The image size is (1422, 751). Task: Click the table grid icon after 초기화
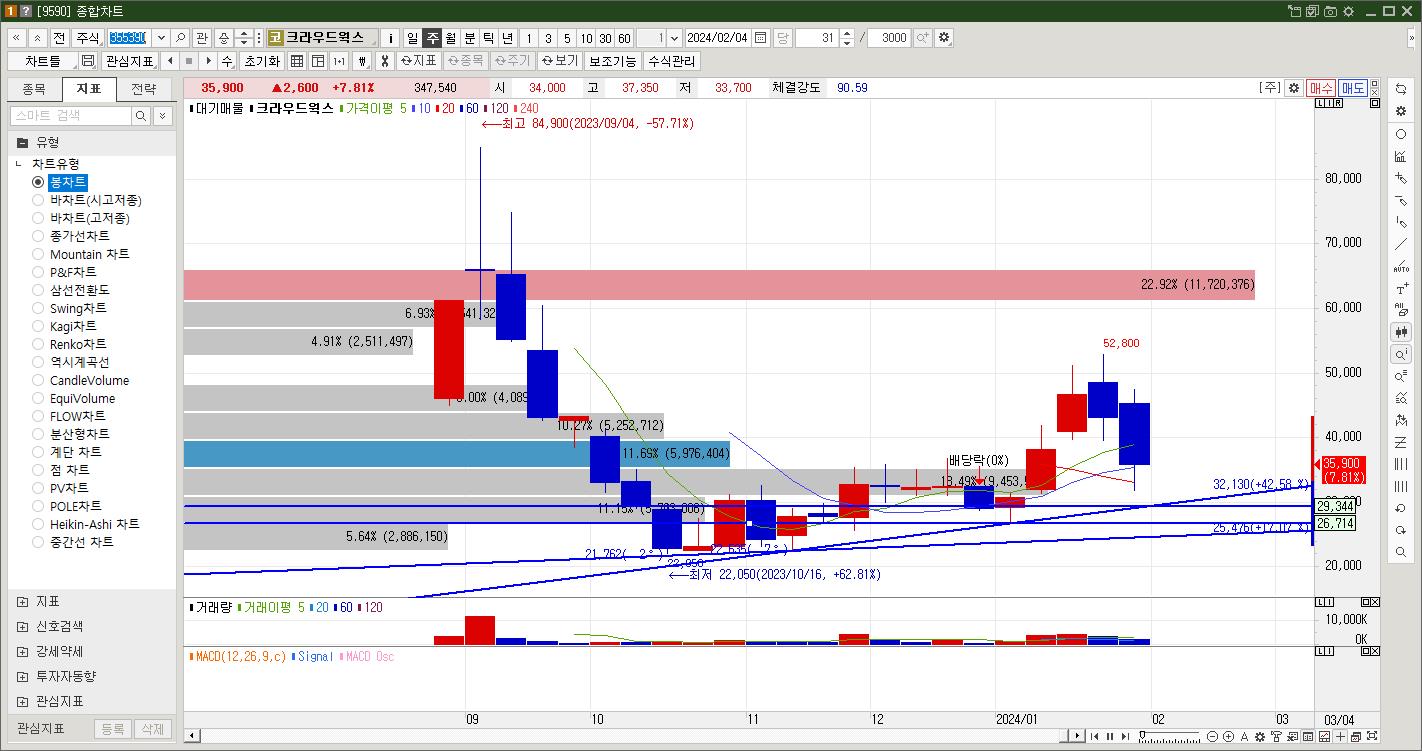[297, 61]
